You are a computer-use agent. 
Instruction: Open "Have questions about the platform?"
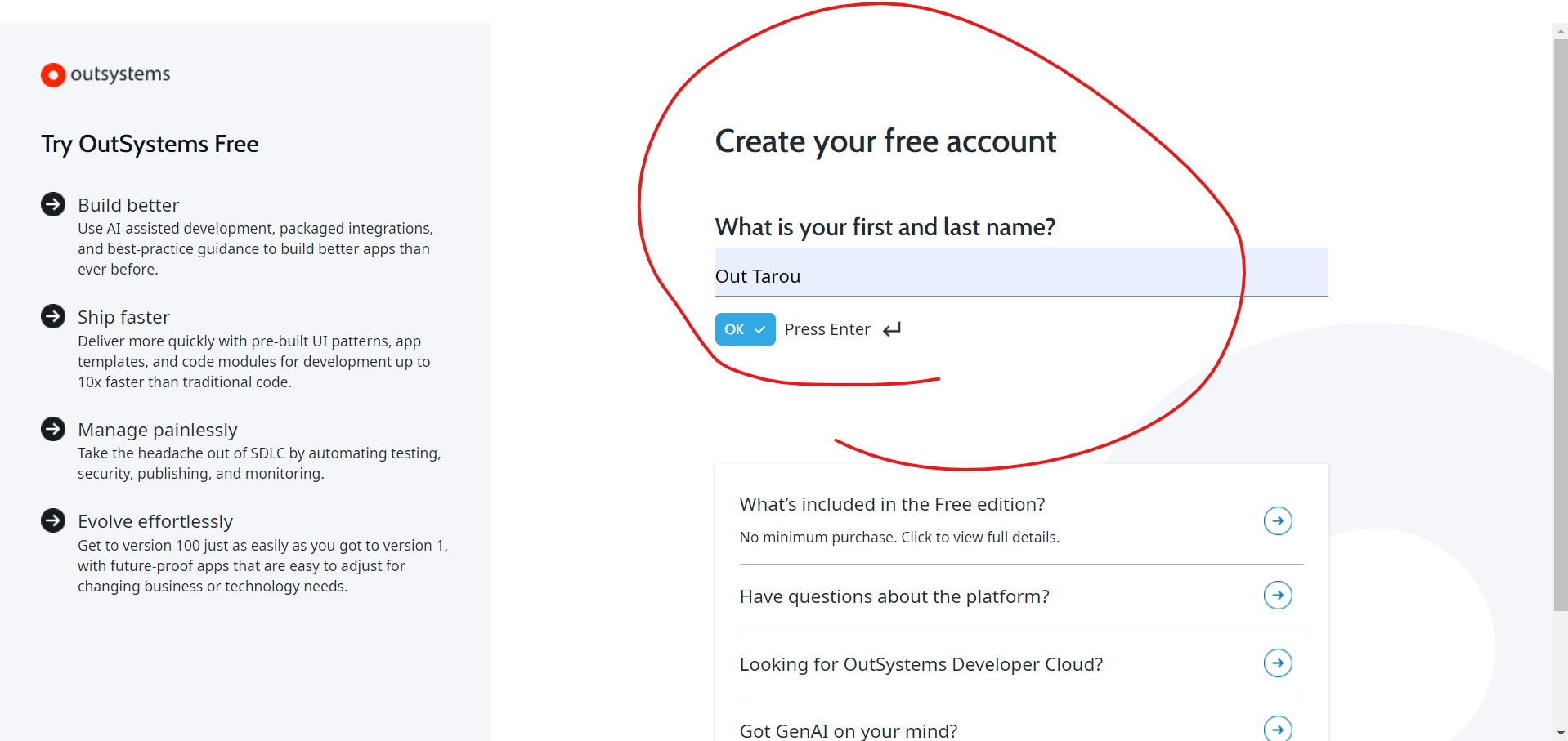894,596
